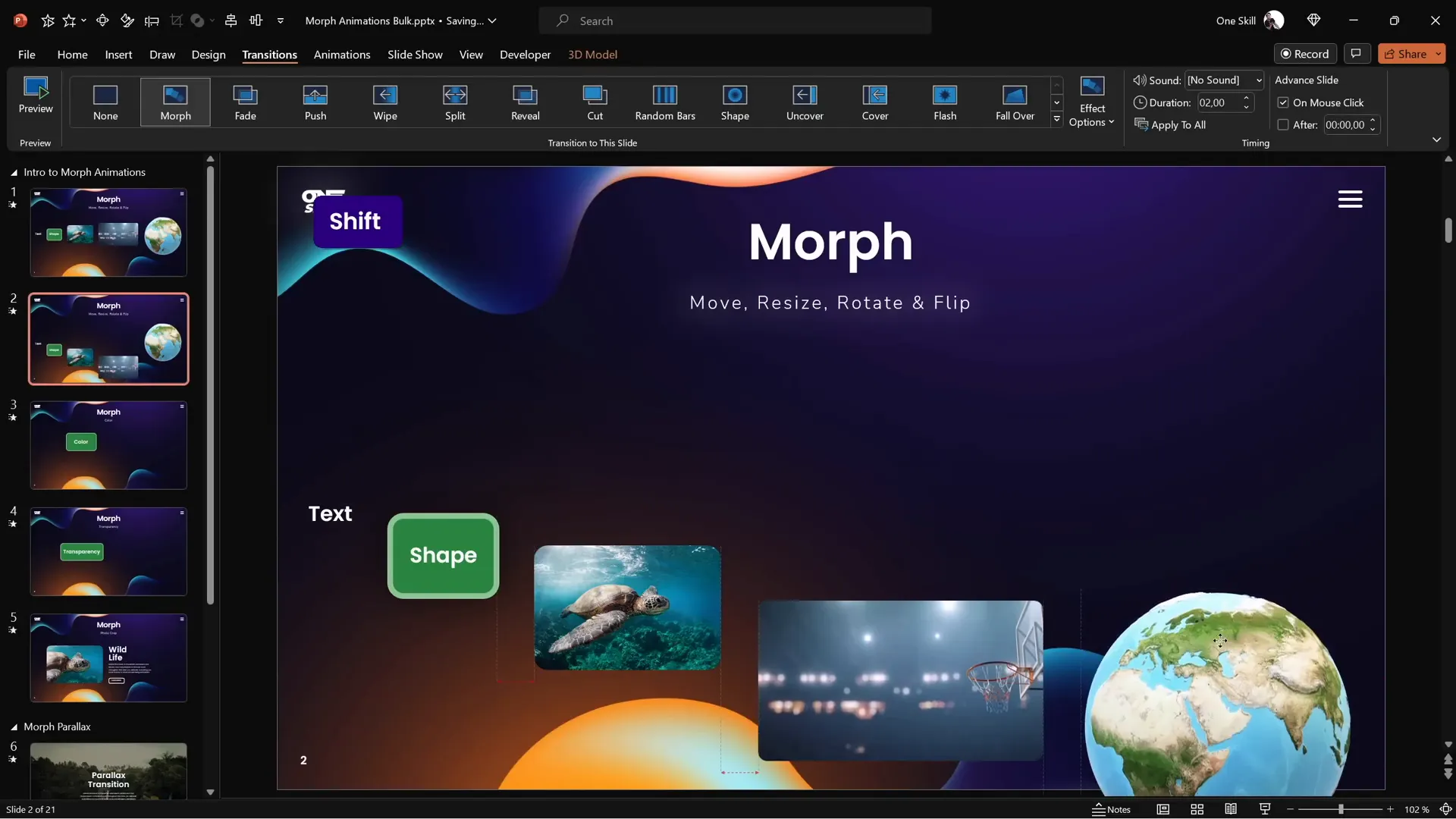This screenshot has height=819, width=1456.
Task: Open the Slide Show tab
Action: point(415,55)
